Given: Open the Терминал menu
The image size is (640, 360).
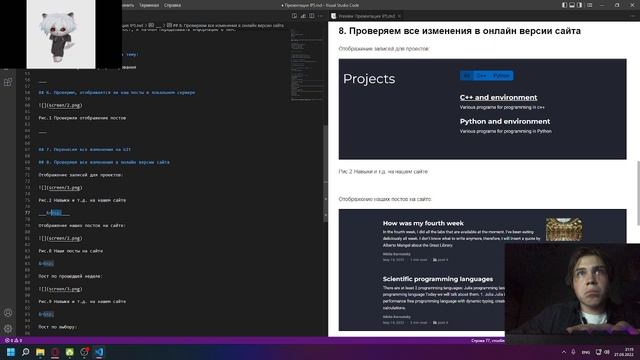Looking at the screenshot, I should point(149,5).
